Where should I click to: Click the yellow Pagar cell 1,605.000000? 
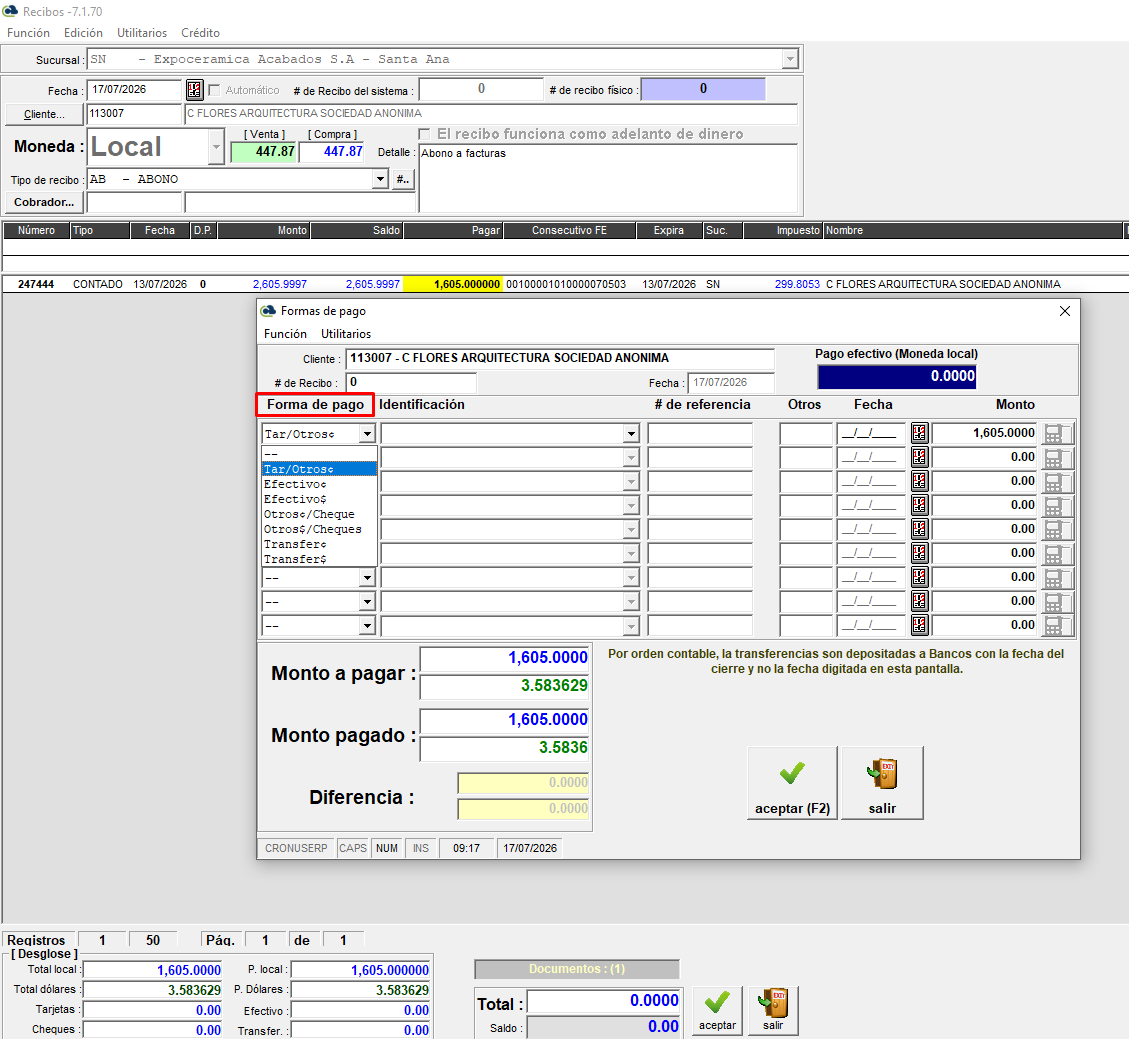454,284
